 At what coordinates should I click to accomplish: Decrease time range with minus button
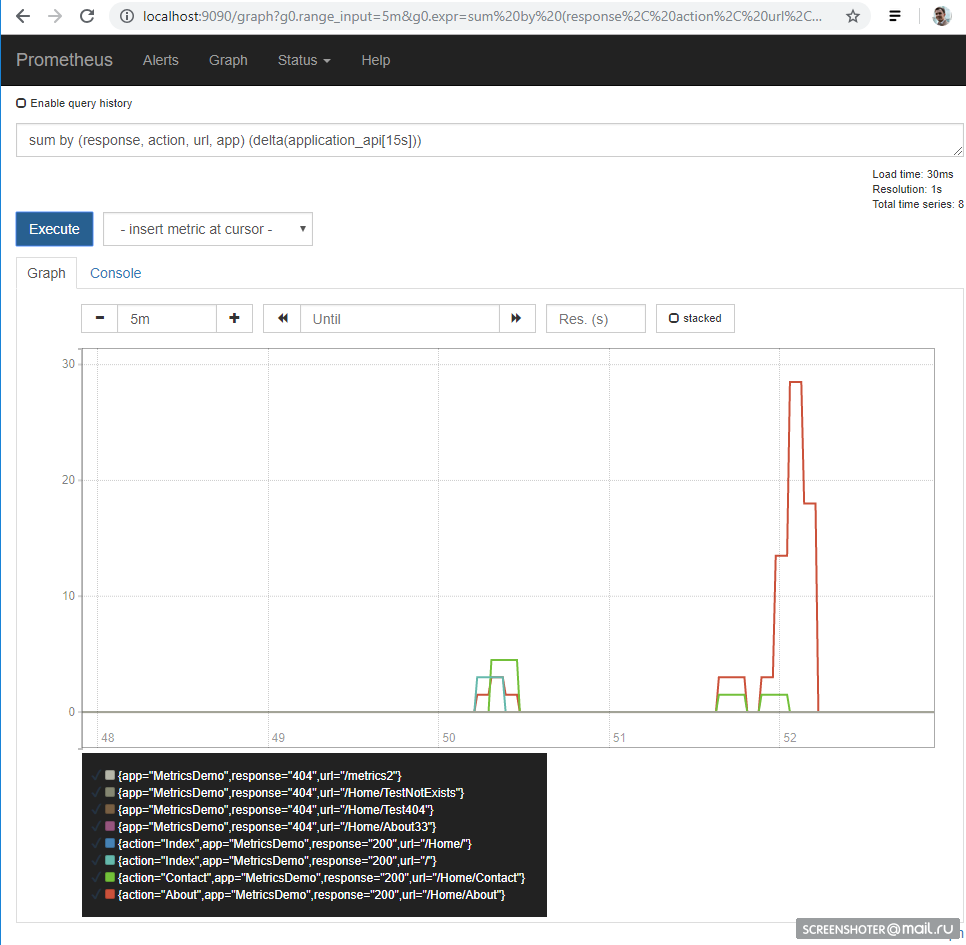(100, 318)
